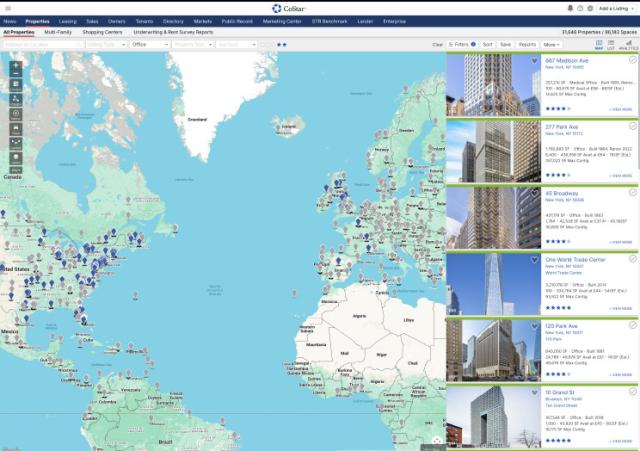
Task: Set the star rating filter
Action: 274,44
